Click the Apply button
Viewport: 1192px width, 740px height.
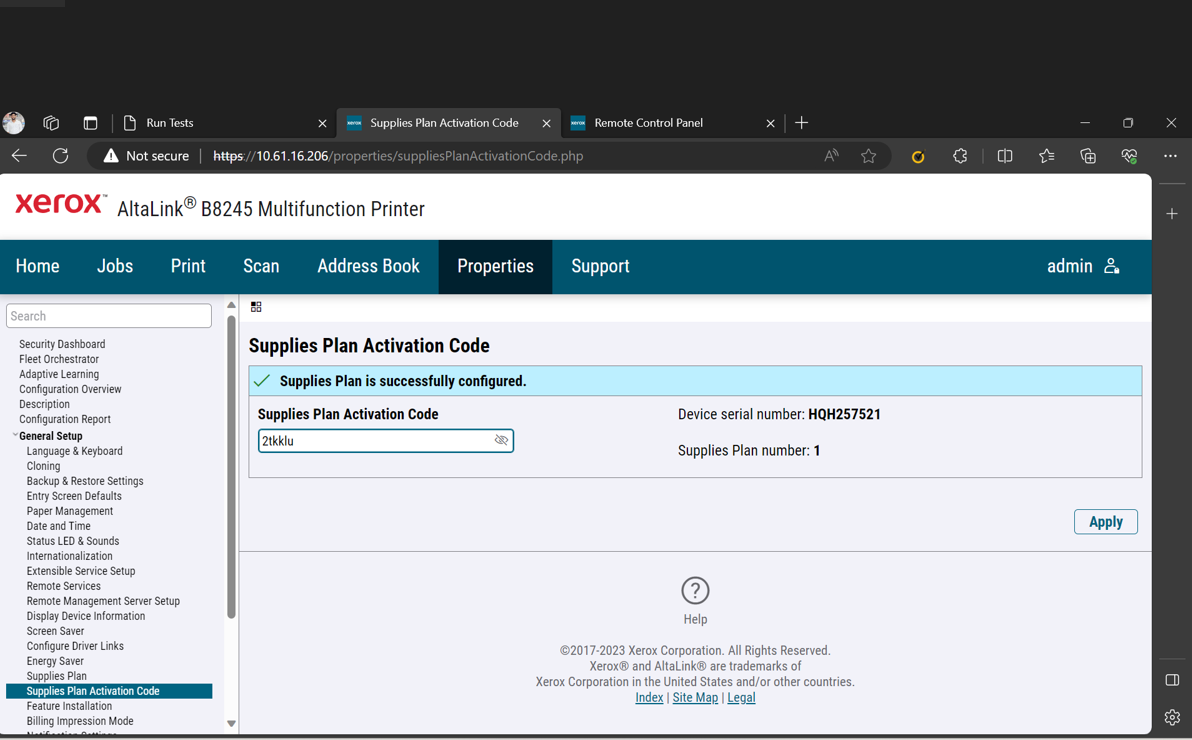point(1105,522)
